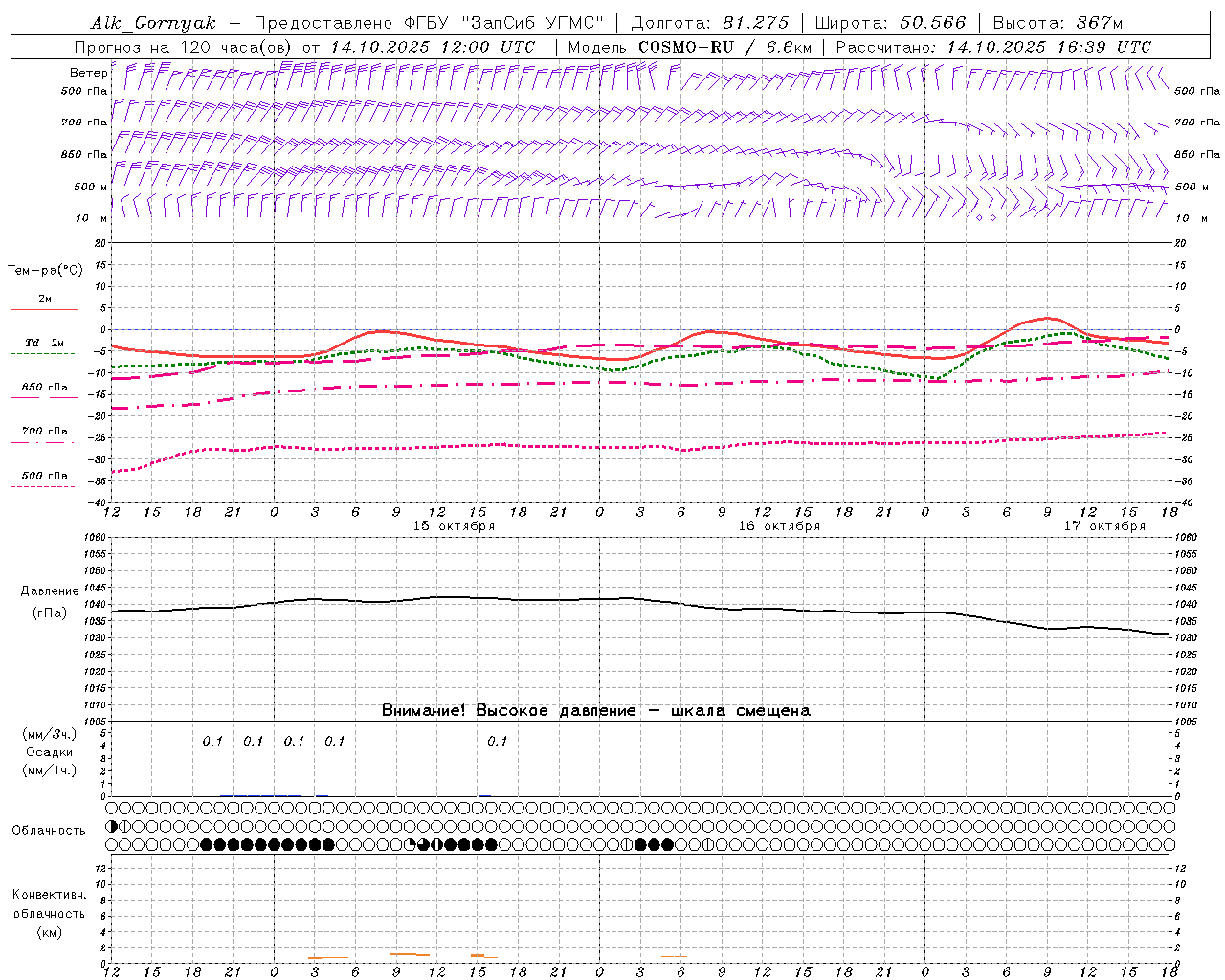The image size is (1225, 980).
Task: Click the 500 м wind level label on the left
Action: click(x=91, y=187)
